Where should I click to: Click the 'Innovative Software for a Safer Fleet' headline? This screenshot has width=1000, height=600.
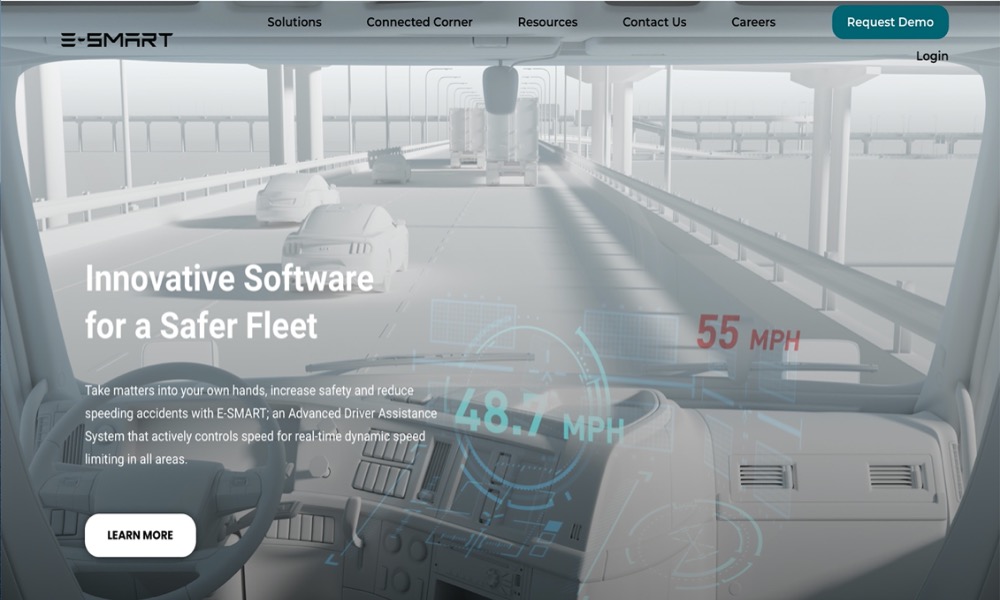pyautogui.click(x=229, y=301)
